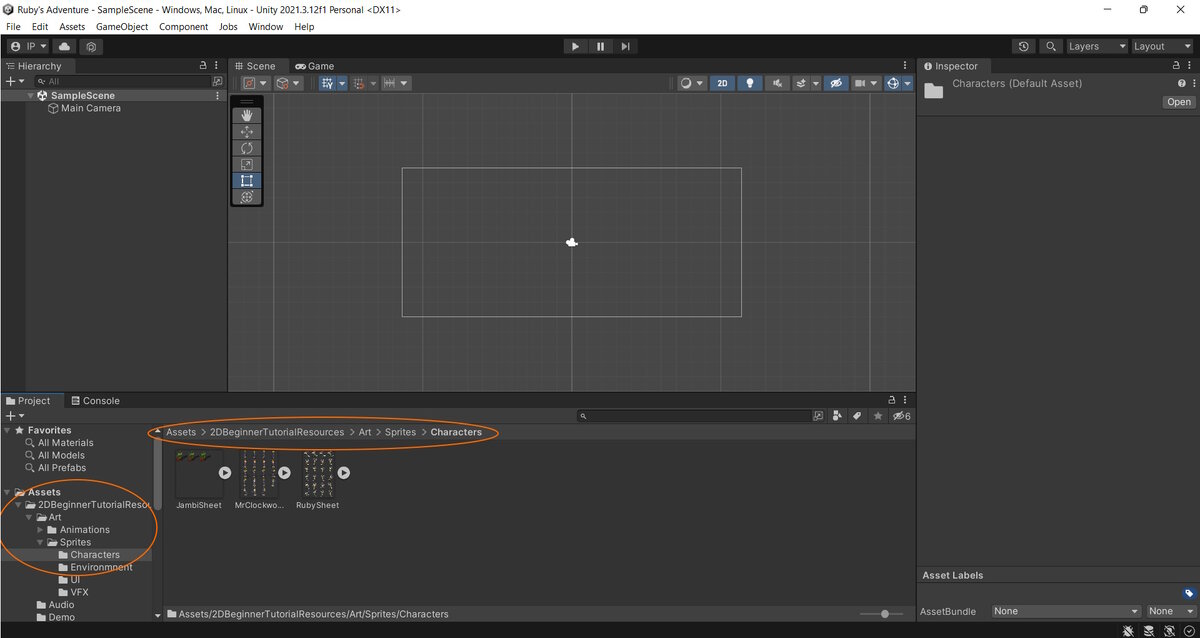Toggle scene audio mute icon
1200x638 pixels.
click(x=776, y=83)
